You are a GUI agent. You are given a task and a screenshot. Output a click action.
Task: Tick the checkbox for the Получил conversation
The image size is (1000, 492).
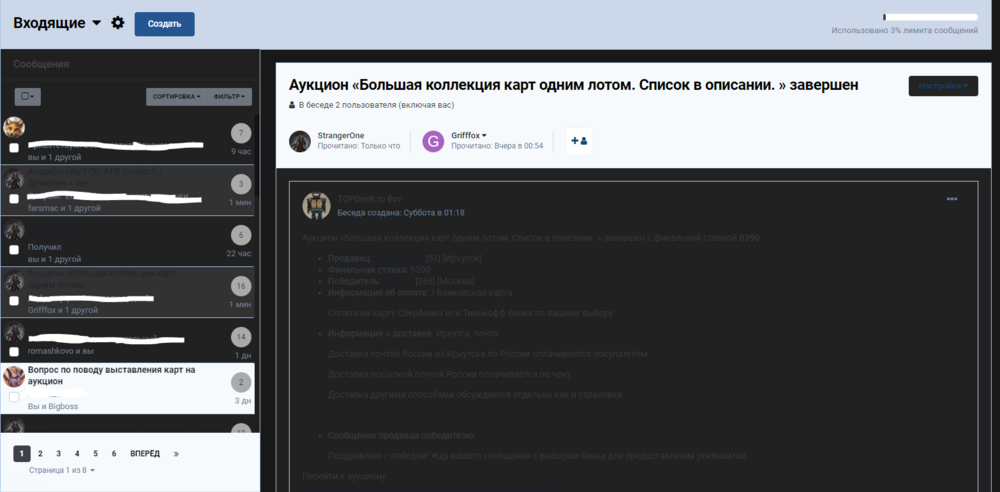(14, 250)
